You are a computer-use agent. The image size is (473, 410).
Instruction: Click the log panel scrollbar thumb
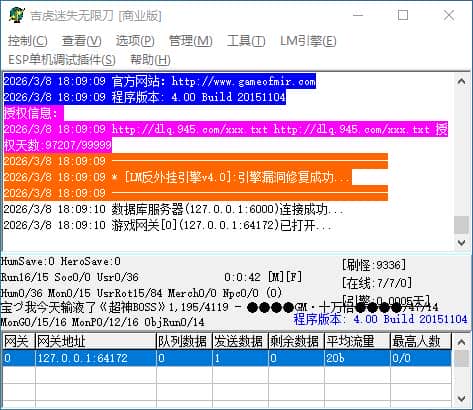(461, 225)
